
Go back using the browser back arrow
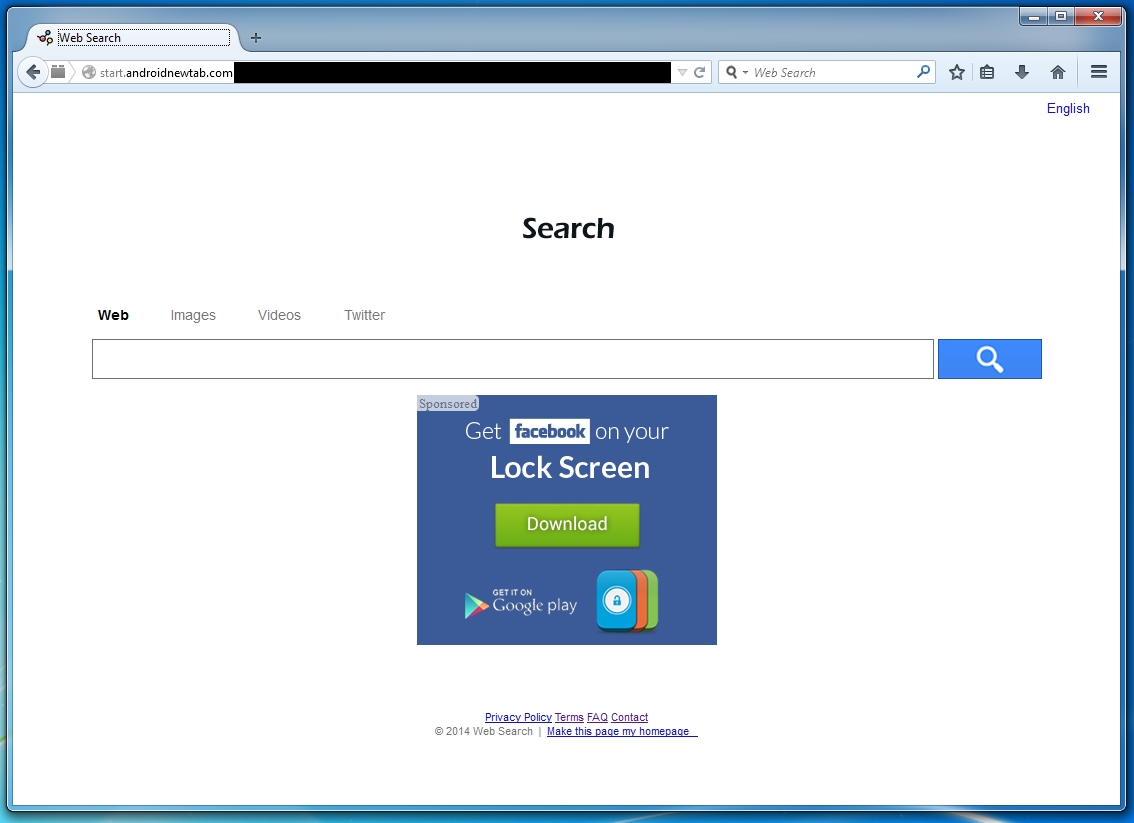click(x=33, y=72)
